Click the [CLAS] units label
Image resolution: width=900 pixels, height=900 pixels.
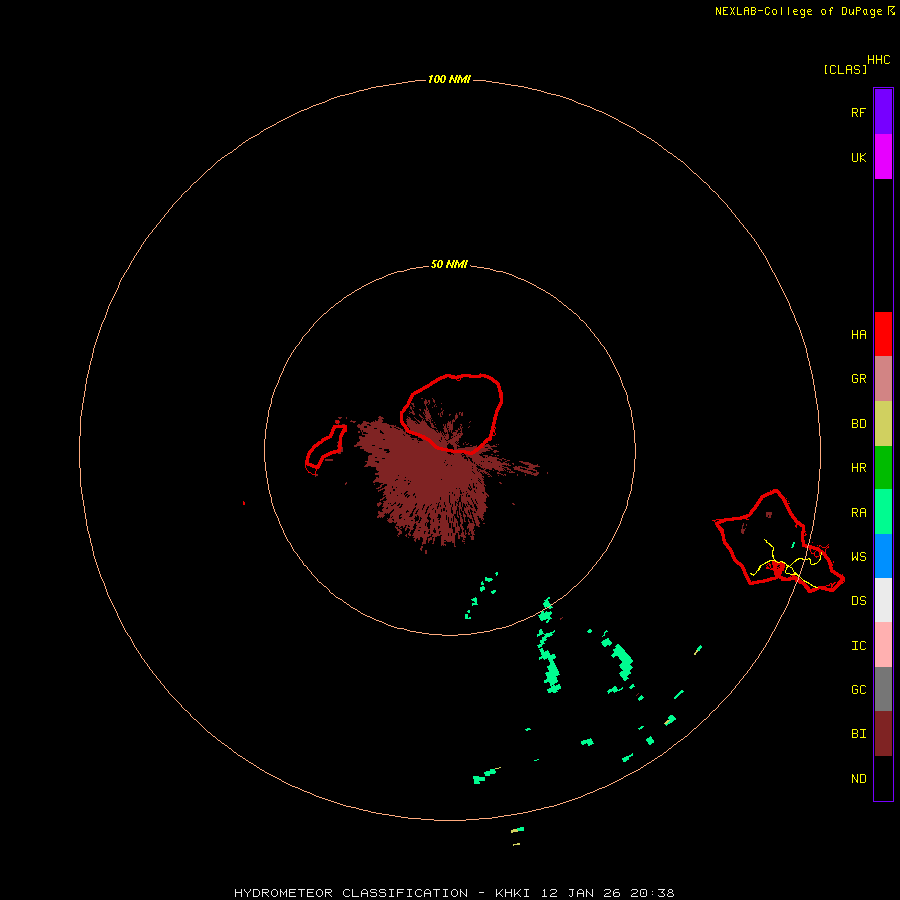point(845,69)
